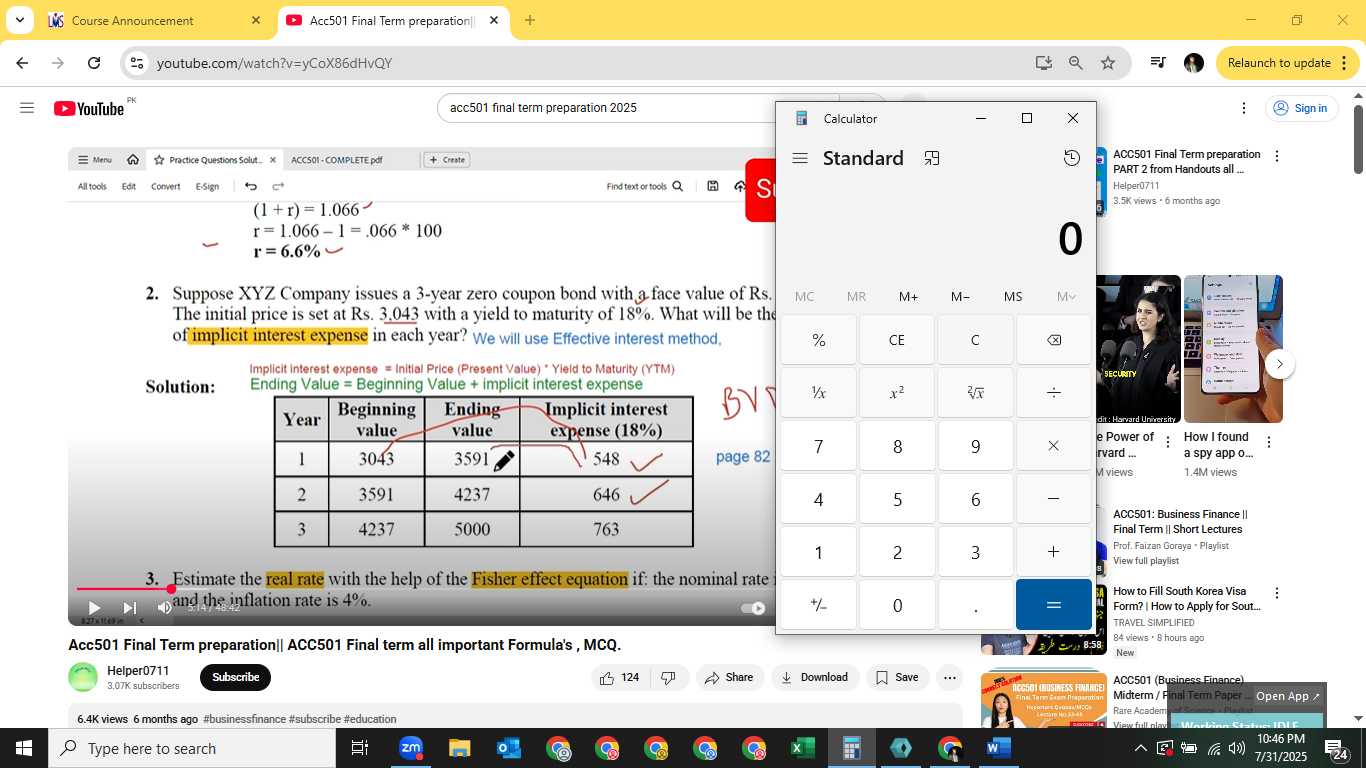Toggle the YouTube autoplay switch

click(753, 608)
